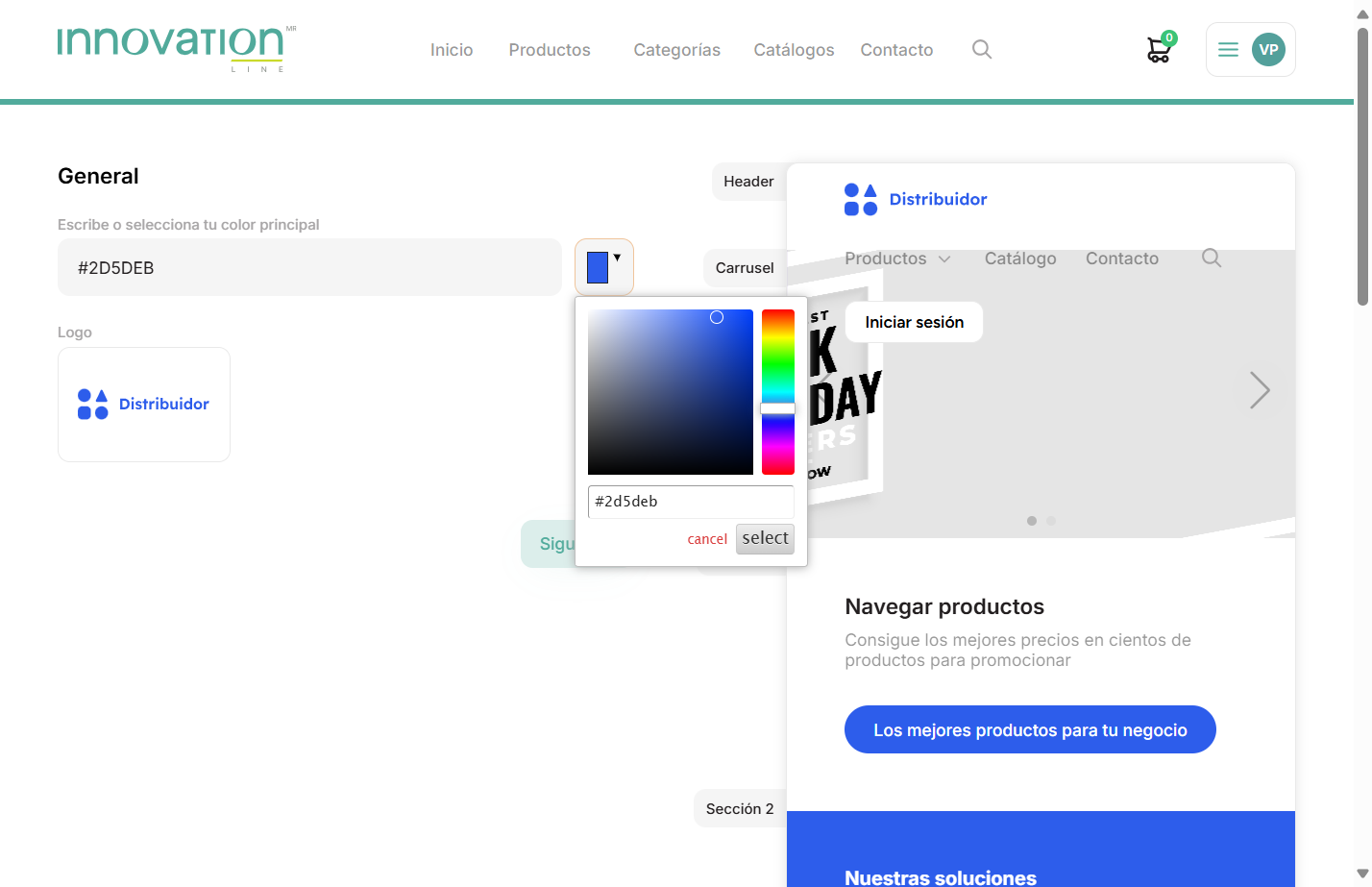This screenshot has height=887, width=1372.
Task: Click Contacto in the preview menu
Action: pos(1122,259)
